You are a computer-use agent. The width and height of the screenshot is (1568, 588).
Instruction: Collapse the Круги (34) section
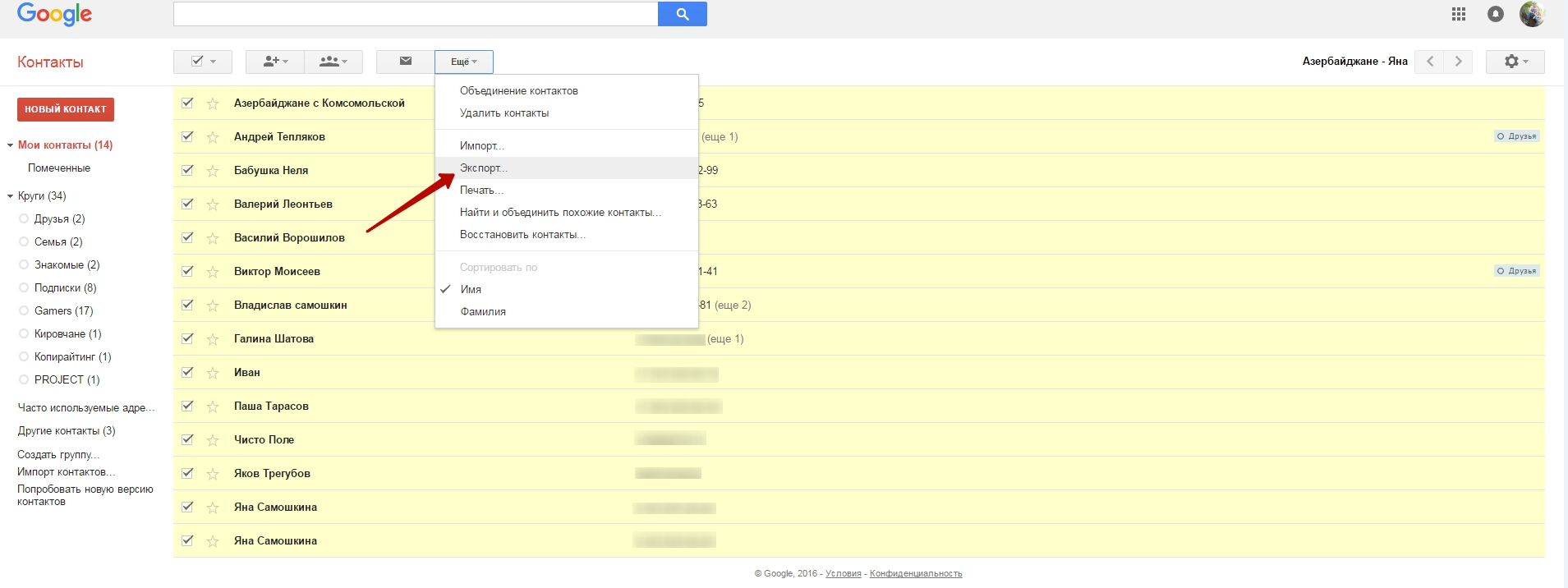tap(11, 196)
